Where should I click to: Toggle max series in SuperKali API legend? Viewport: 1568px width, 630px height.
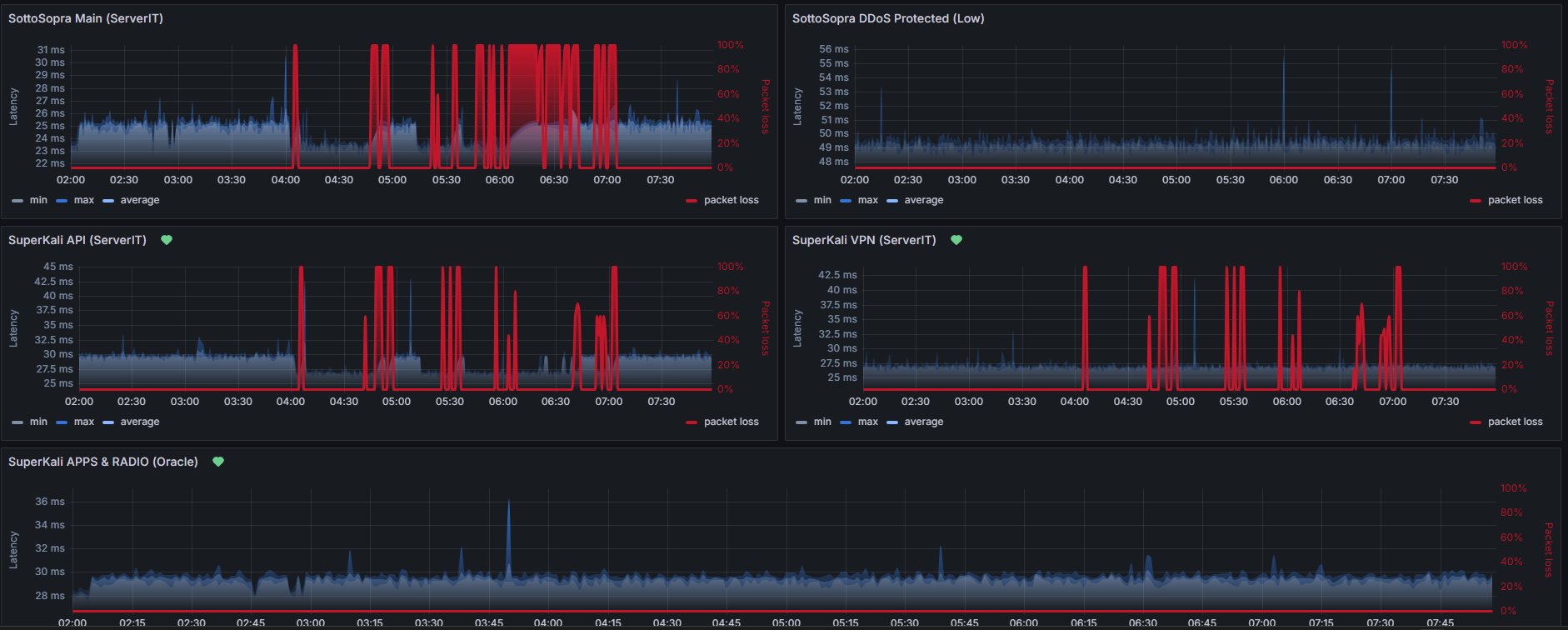click(84, 422)
